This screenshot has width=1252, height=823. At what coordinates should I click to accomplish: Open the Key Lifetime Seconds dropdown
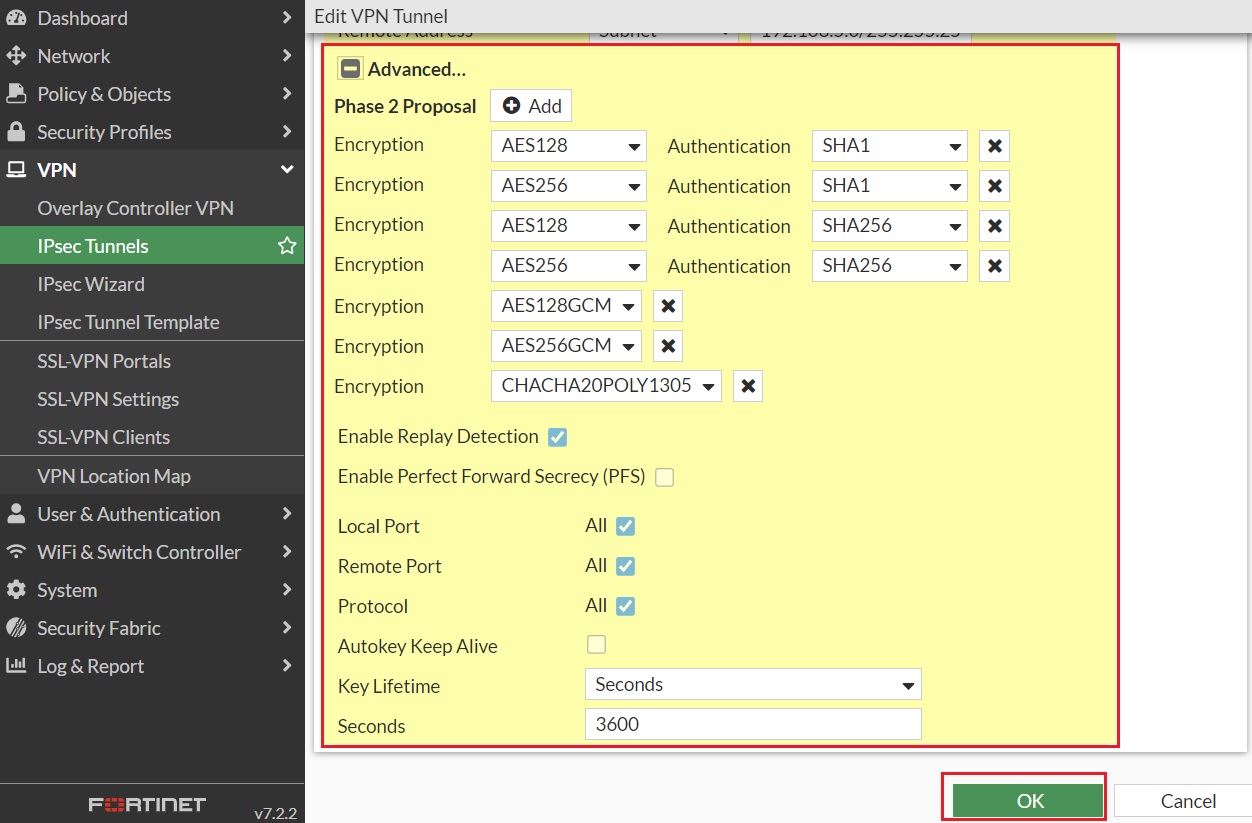[752, 685]
